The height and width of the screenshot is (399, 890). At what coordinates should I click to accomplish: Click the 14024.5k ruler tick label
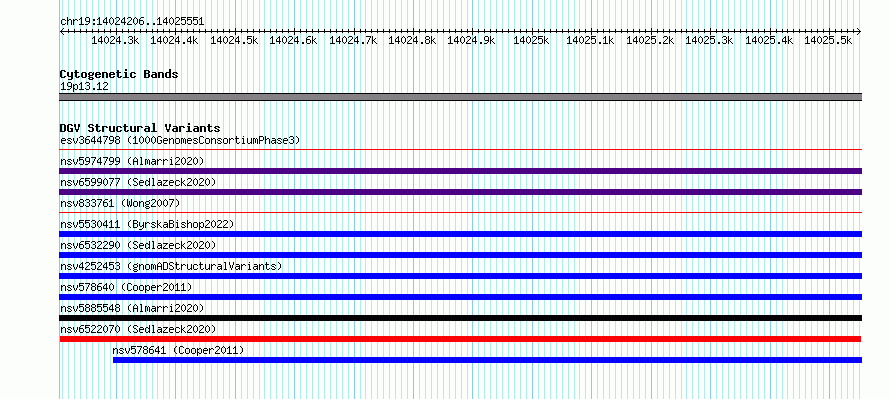(234, 41)
